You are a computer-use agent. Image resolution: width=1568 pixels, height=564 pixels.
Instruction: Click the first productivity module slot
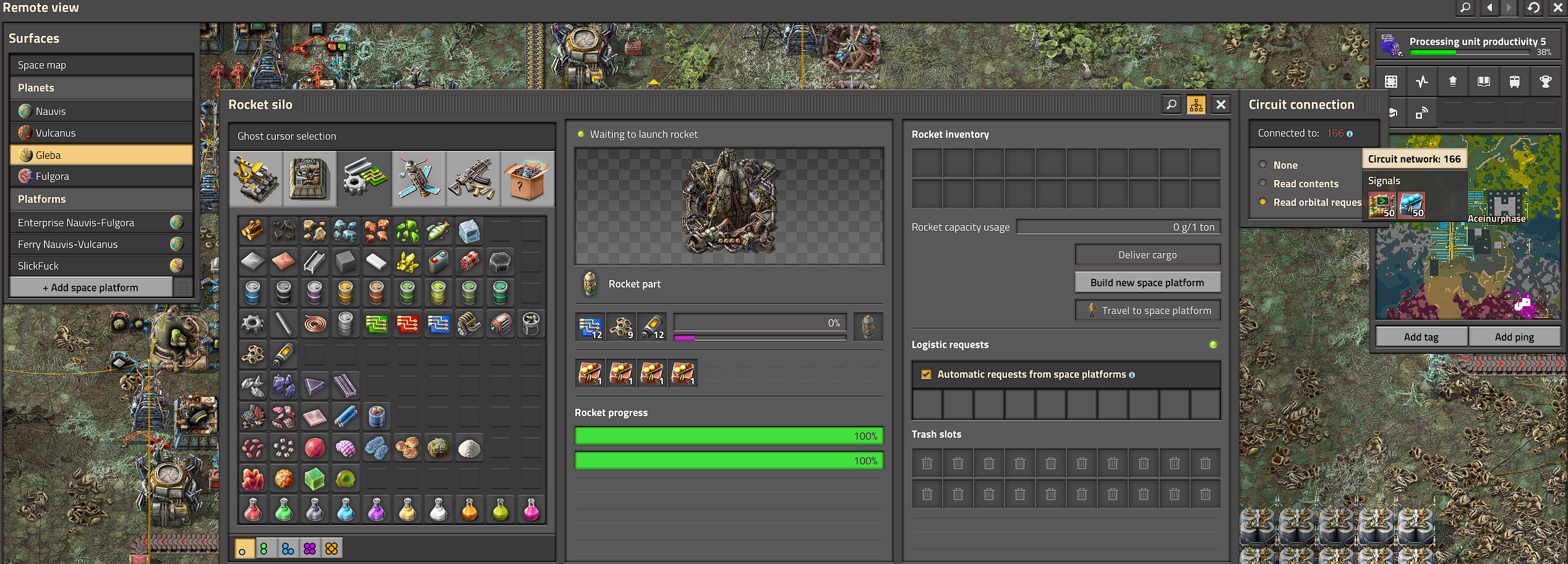(x=590, y=374)
